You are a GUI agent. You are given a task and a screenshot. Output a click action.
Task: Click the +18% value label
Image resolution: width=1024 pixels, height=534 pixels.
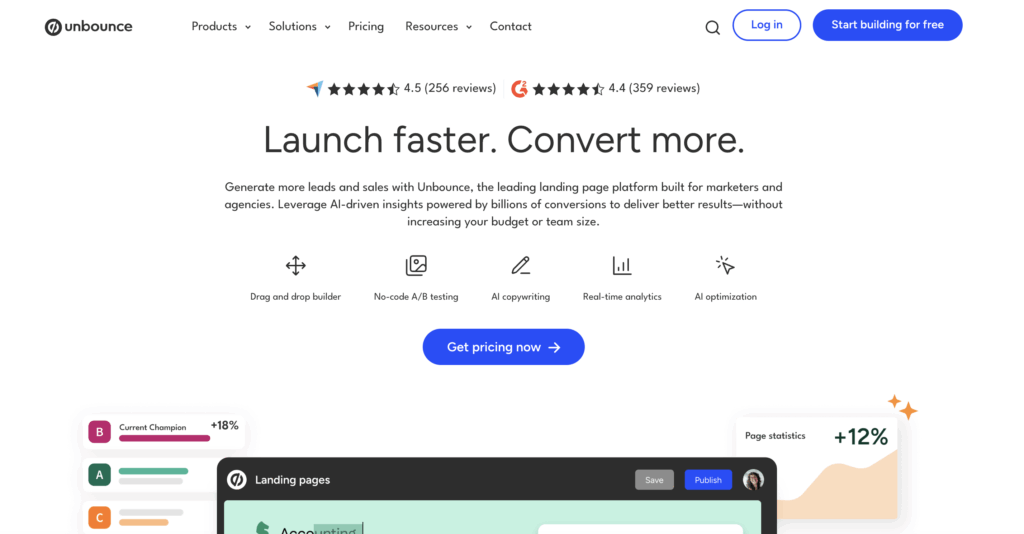coord(225,426)
